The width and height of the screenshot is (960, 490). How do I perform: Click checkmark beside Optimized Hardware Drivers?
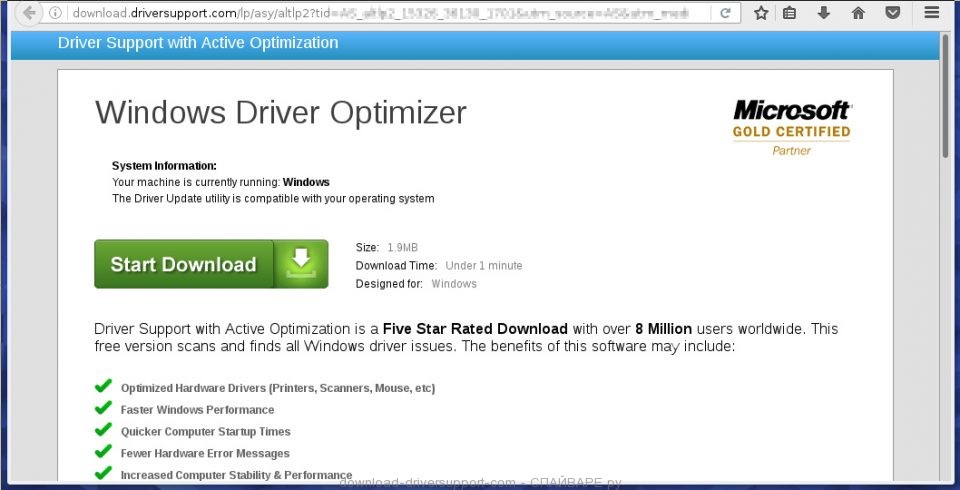[102, 386]
